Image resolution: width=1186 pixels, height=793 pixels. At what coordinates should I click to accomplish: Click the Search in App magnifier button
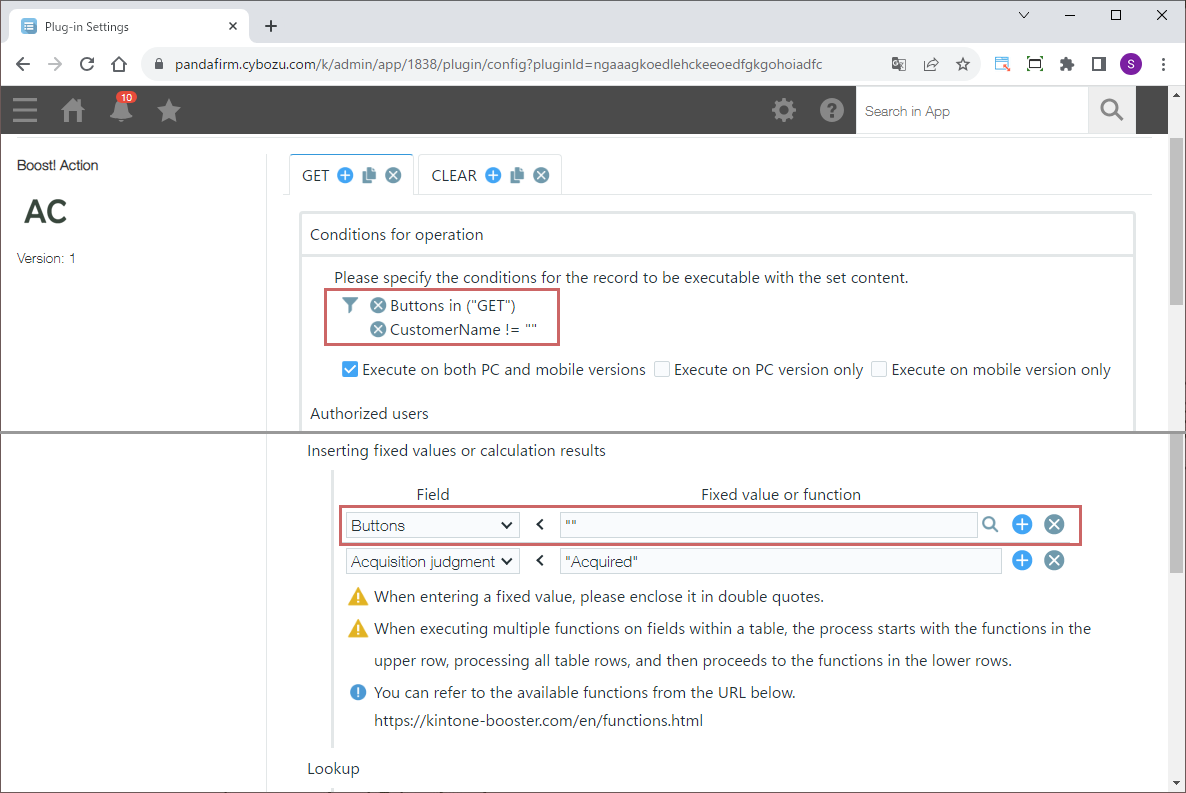tap(1112, 110)
